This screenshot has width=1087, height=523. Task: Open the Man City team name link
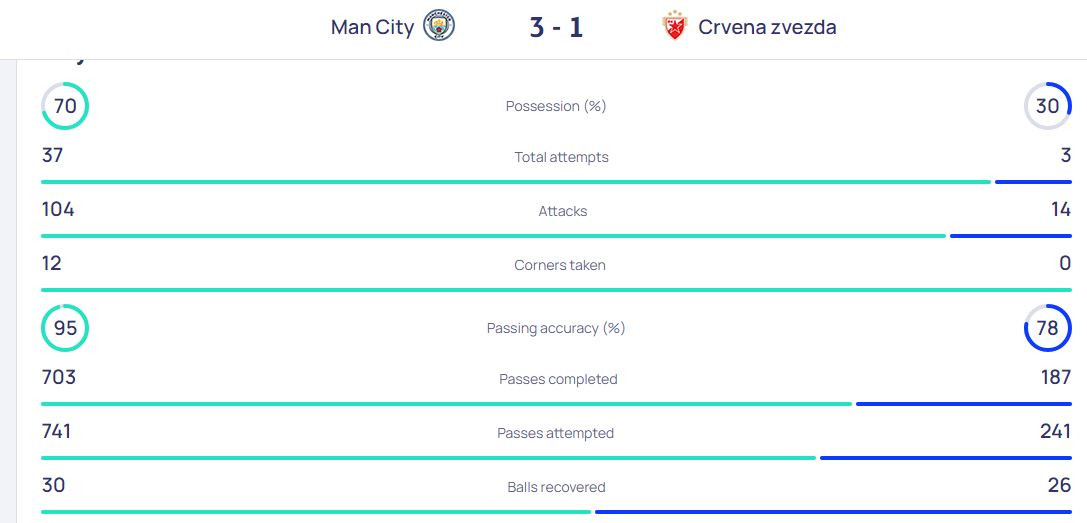coord(372,27)
